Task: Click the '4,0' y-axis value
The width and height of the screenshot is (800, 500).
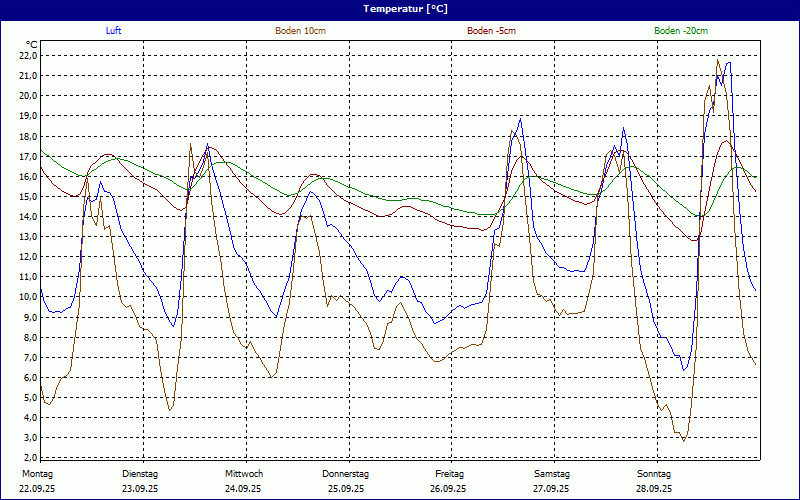Action: pos(31,417)
